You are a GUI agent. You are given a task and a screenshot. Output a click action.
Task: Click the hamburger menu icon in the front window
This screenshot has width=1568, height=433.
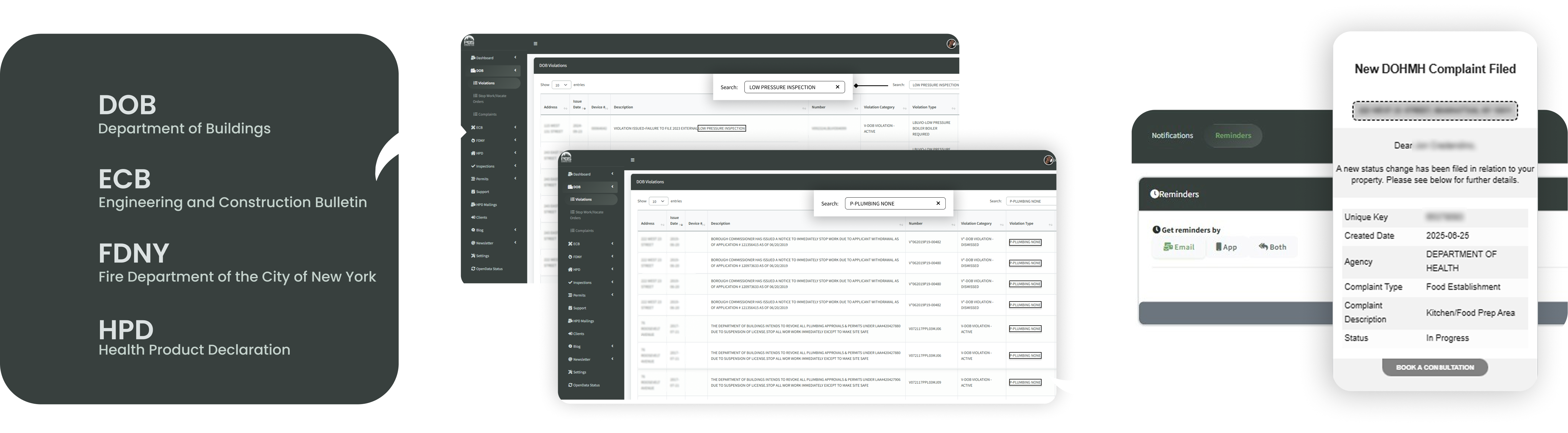[632, 160]
